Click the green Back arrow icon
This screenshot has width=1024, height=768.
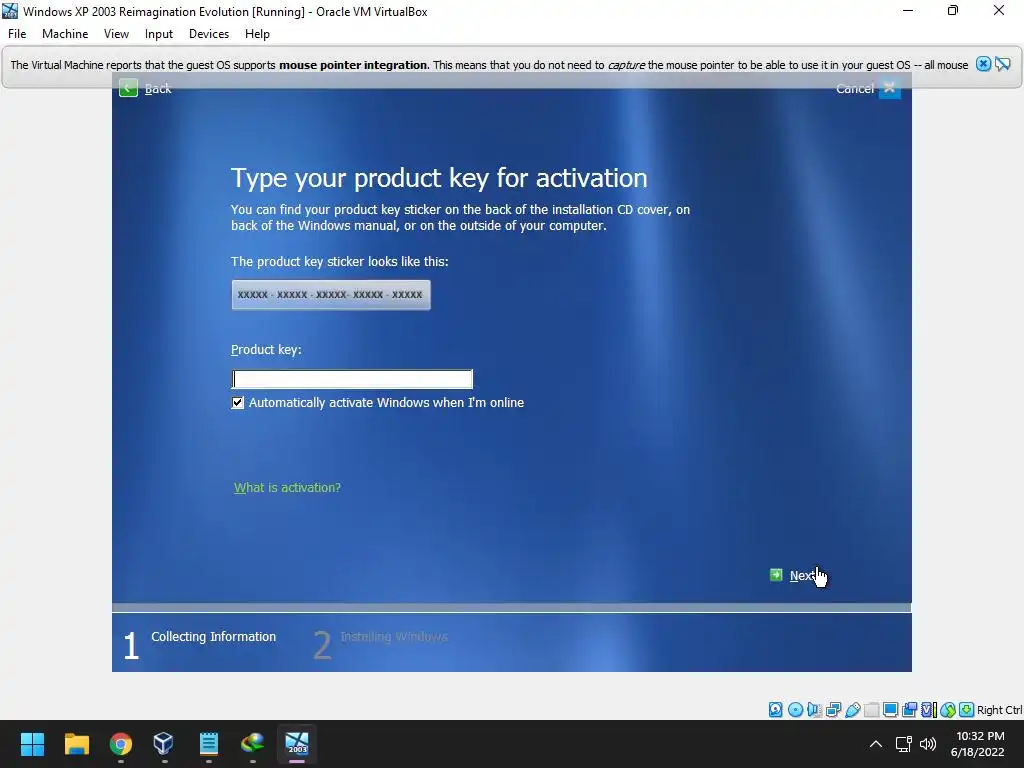tap(128, 88)
